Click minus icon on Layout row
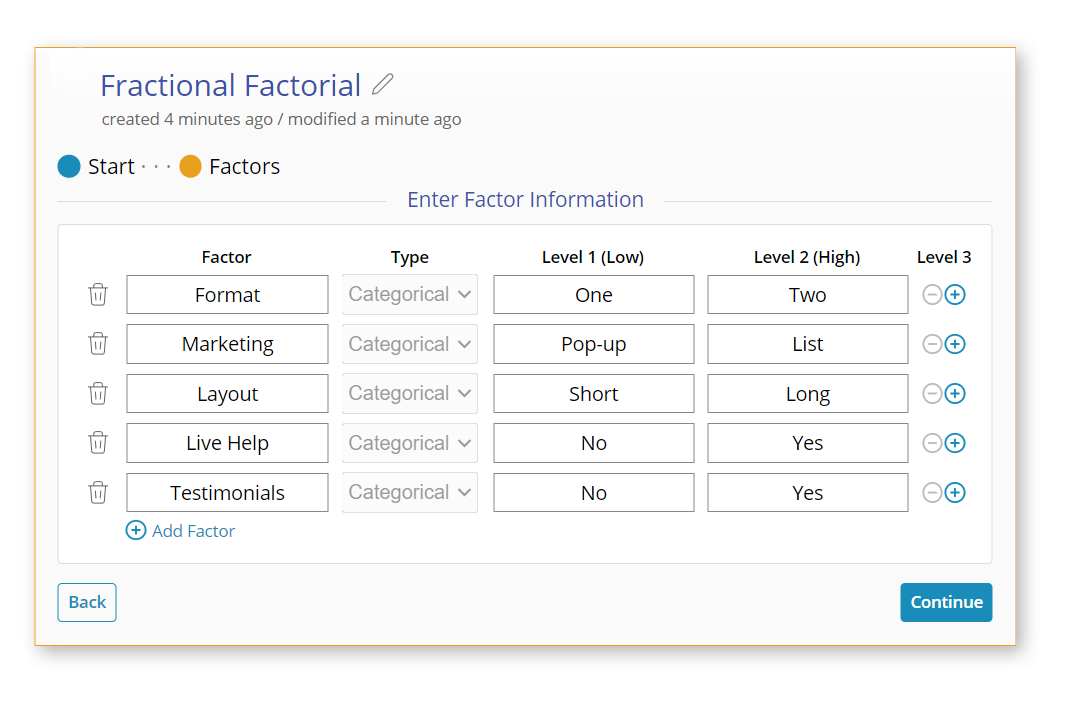This screenshot has height=701, width=1069. pos(932,394)
